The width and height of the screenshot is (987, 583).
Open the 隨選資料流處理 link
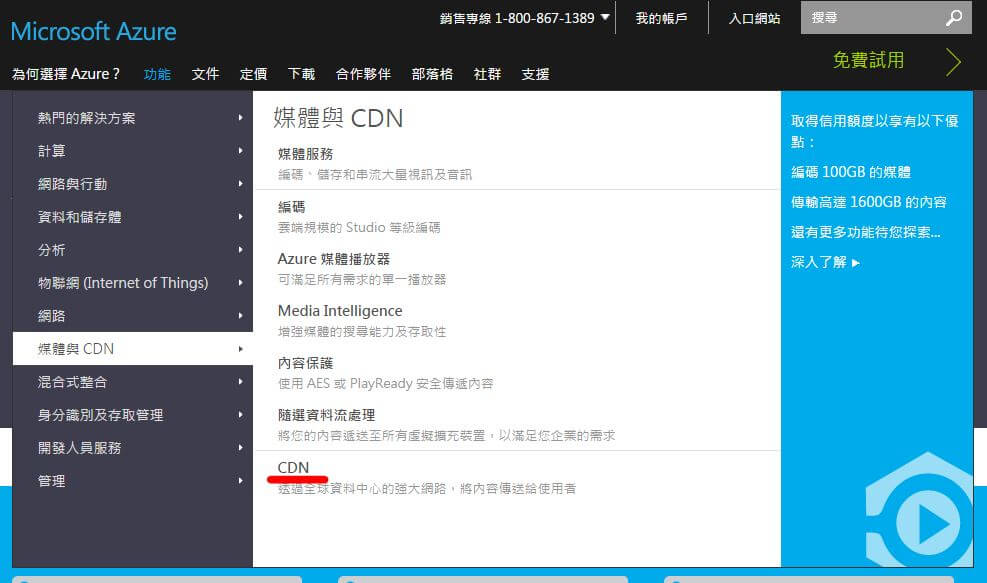tap(326, 415)
